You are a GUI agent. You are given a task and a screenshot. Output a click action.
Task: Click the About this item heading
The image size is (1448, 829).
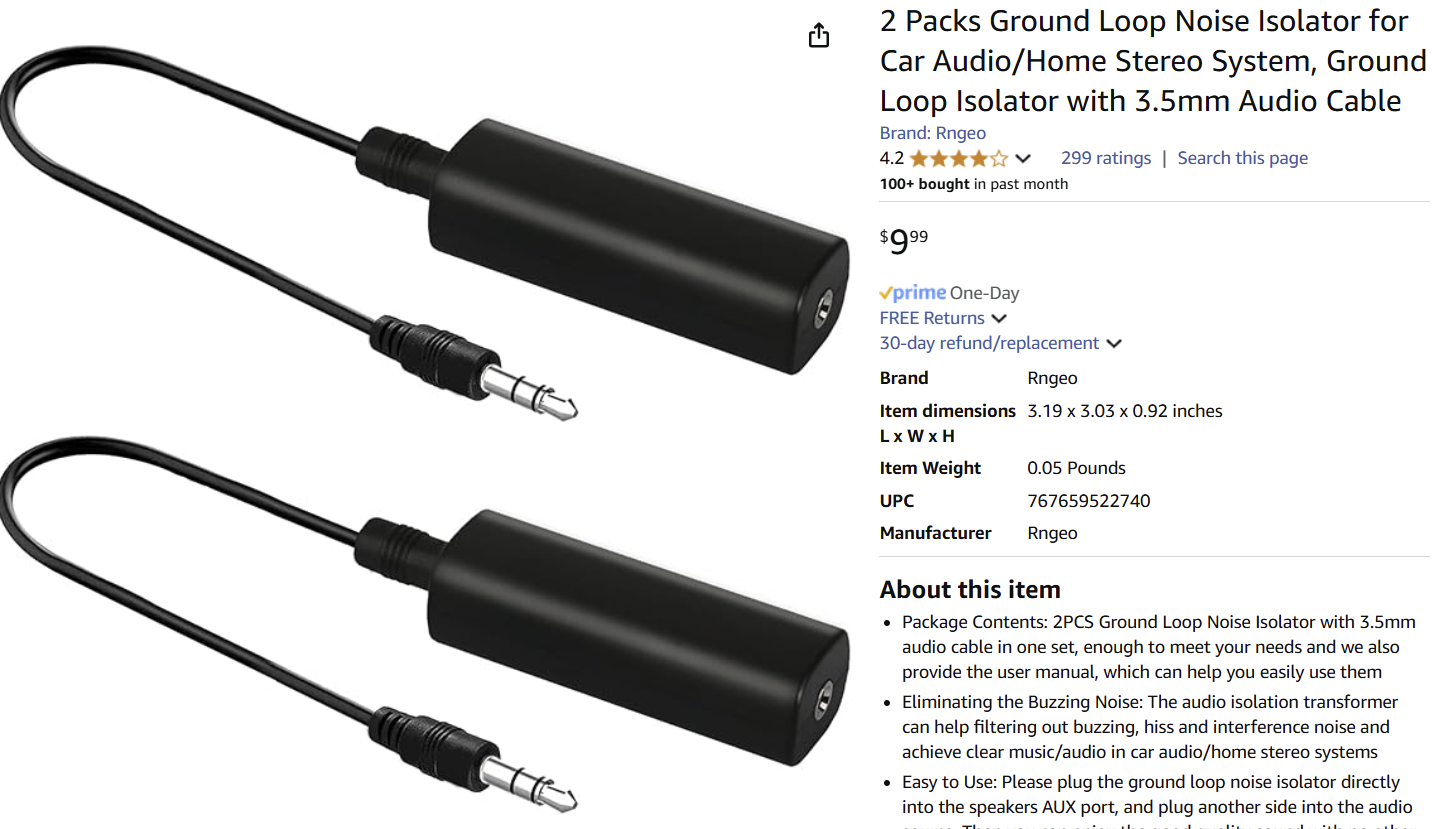click(x=970, y=589)
